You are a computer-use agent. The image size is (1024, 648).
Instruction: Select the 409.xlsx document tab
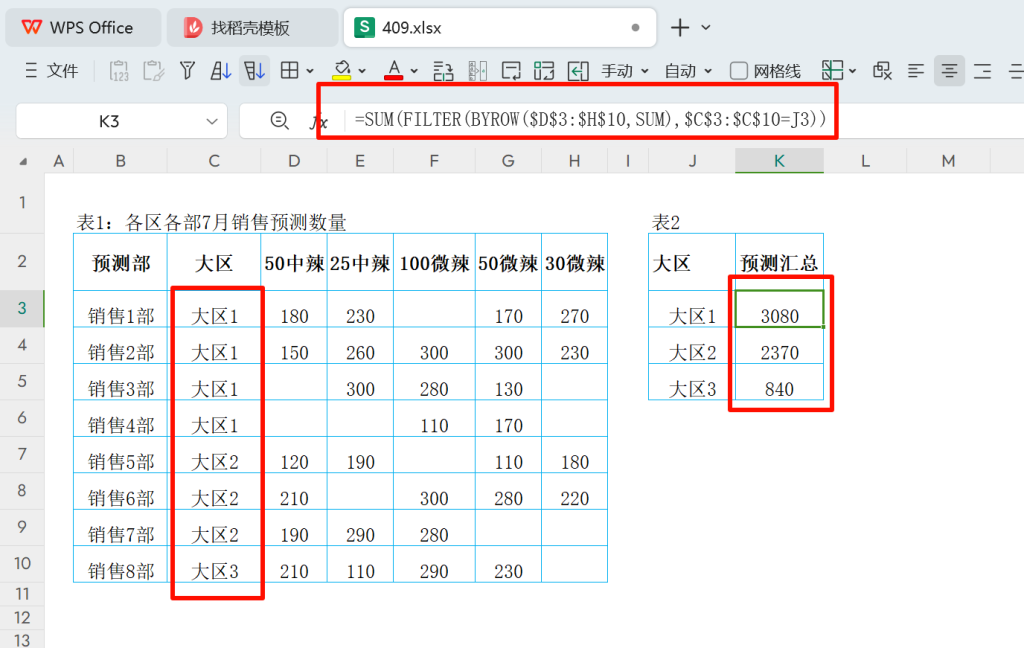pyautogui.click(x=500, y=27)
